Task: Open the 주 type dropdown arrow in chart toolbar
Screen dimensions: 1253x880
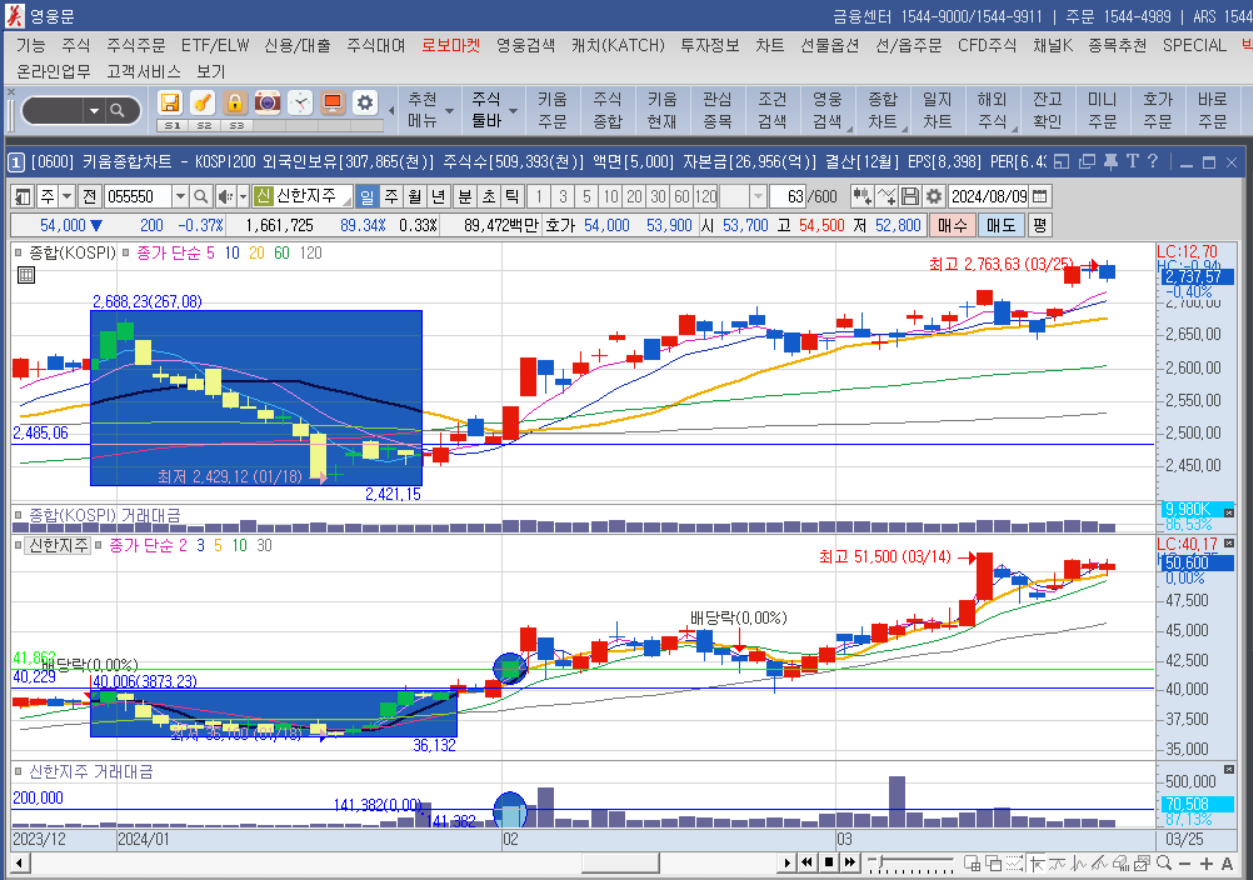Action: pyautogui.click(x=66, y=196)
